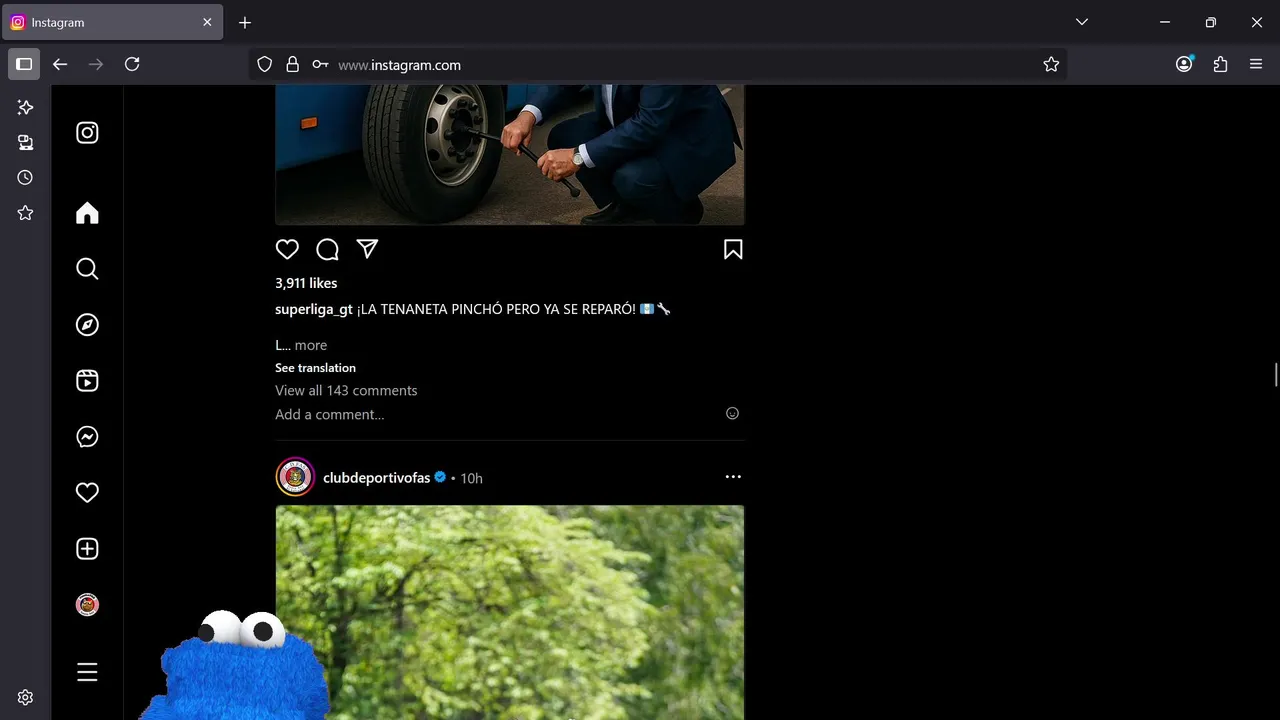Open Explore compass in sidebar
The height and width of the screenshot is (720, 1280).
pyautogui.click(x=87, y=325)
